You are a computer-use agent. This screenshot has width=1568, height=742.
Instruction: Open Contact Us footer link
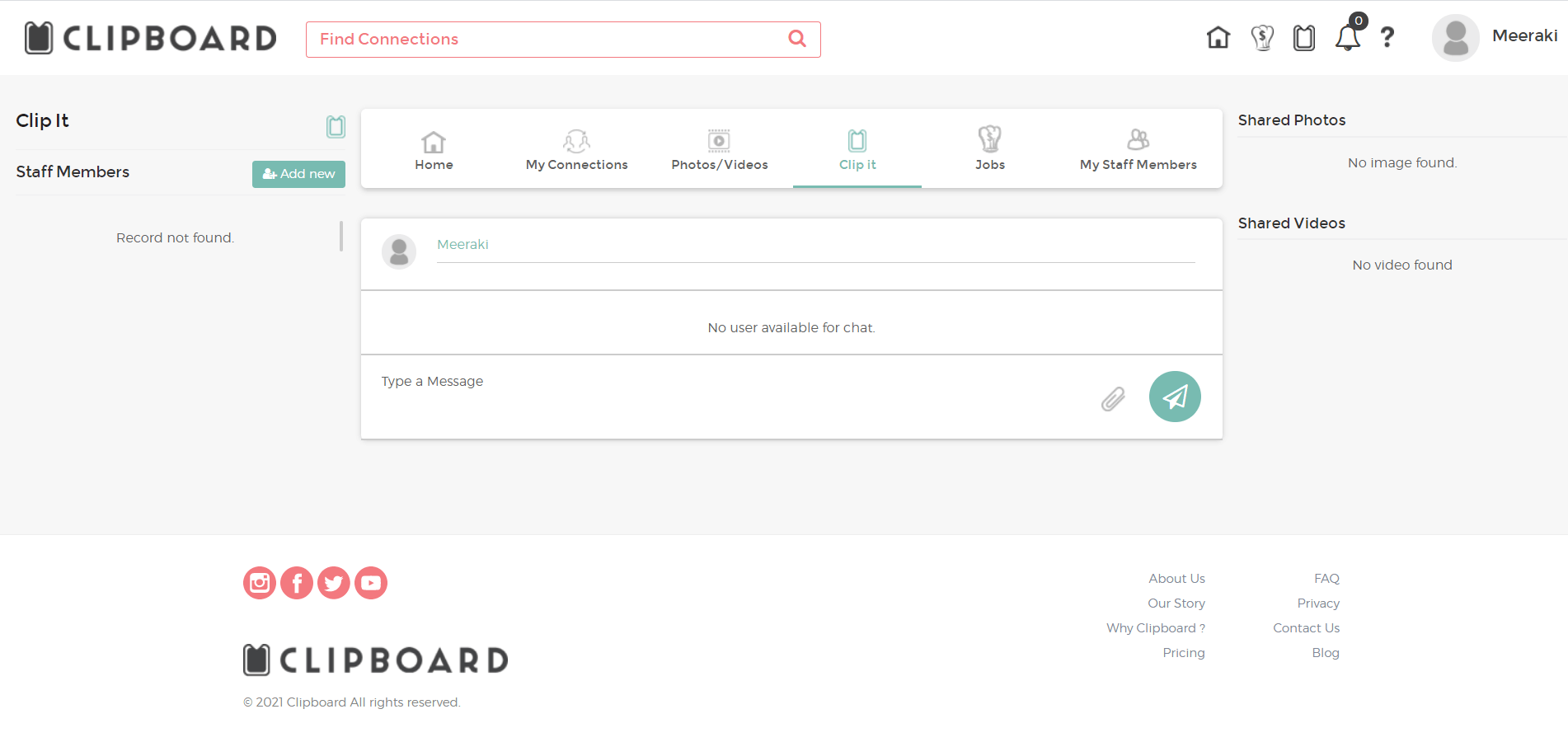tap(1306, 628)
